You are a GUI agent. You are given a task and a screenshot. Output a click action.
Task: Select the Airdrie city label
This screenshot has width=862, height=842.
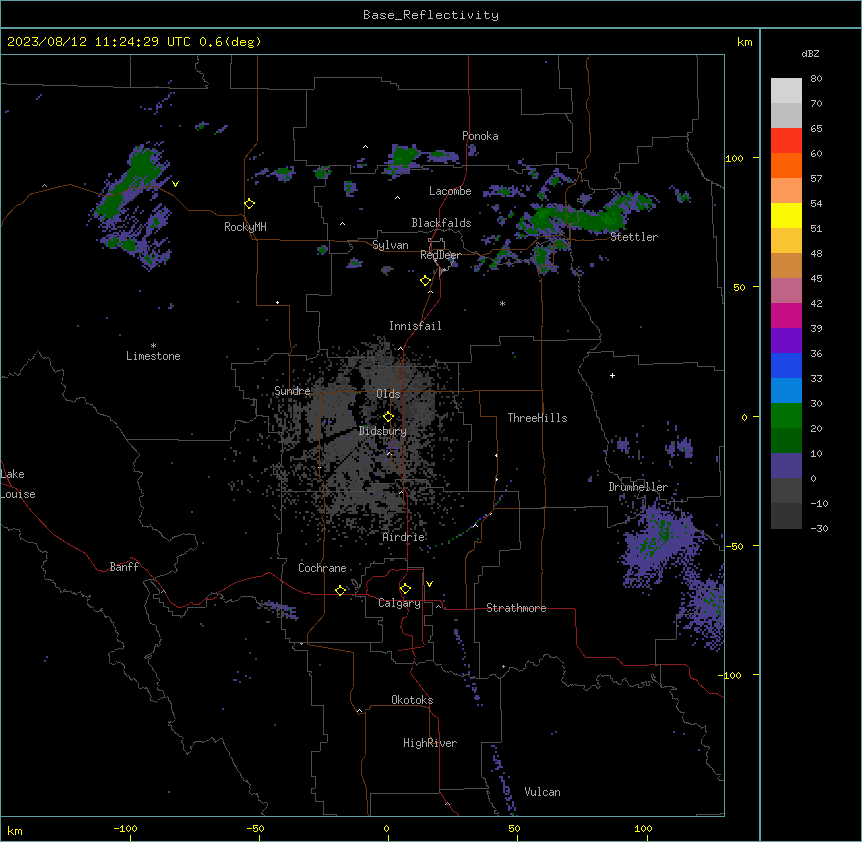click(x=404, y=537)
